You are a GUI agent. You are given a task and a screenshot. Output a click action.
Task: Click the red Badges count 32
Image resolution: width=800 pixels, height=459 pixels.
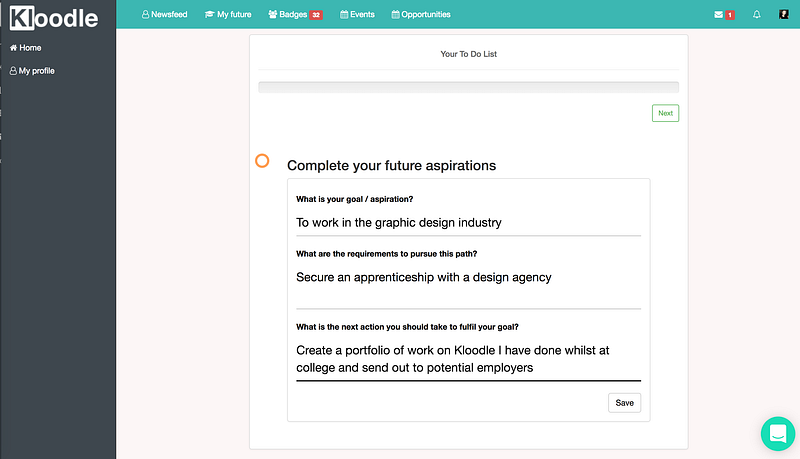(x=316, y=15)
